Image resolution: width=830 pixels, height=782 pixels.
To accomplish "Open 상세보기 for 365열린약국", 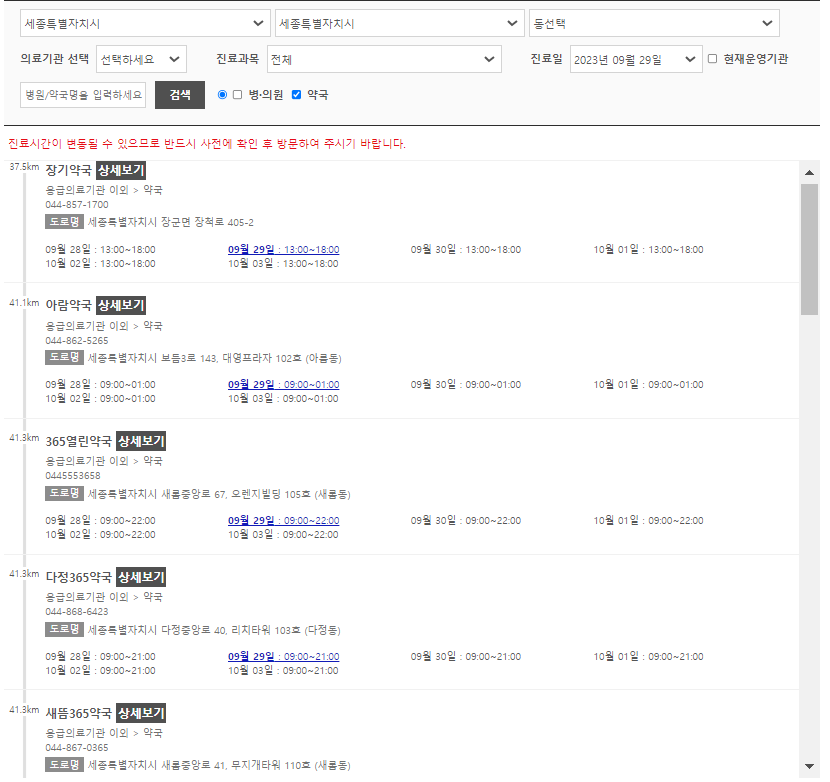I will [x=141, y=441].
